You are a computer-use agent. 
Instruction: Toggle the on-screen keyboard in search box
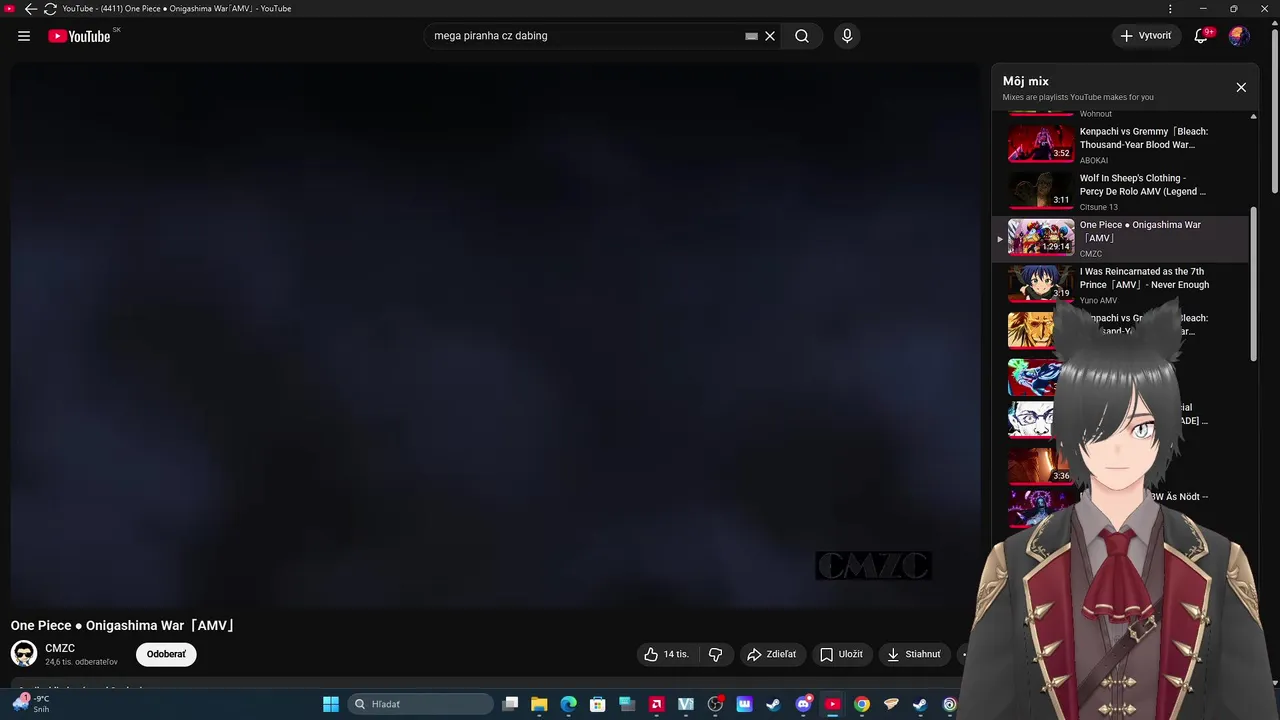coord(751,36)
